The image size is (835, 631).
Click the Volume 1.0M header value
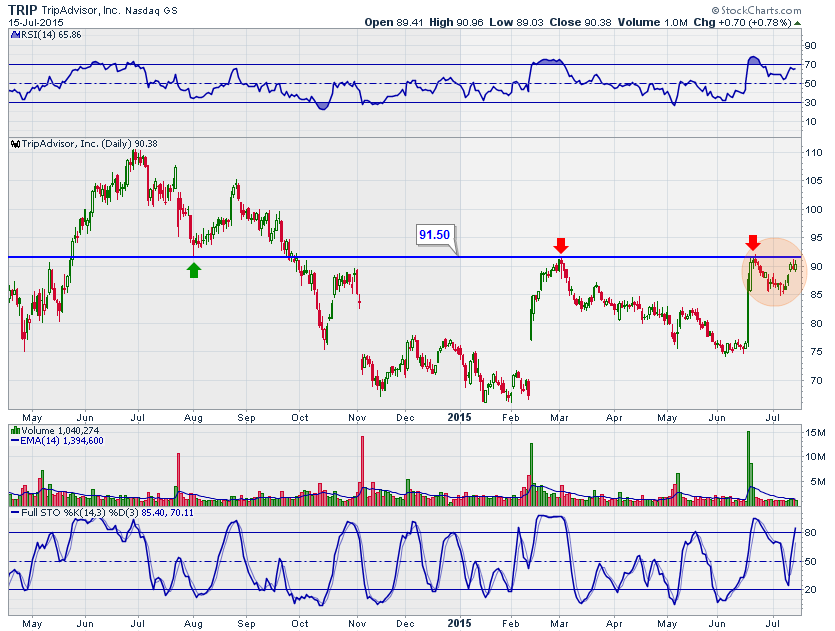pos(652,22)
